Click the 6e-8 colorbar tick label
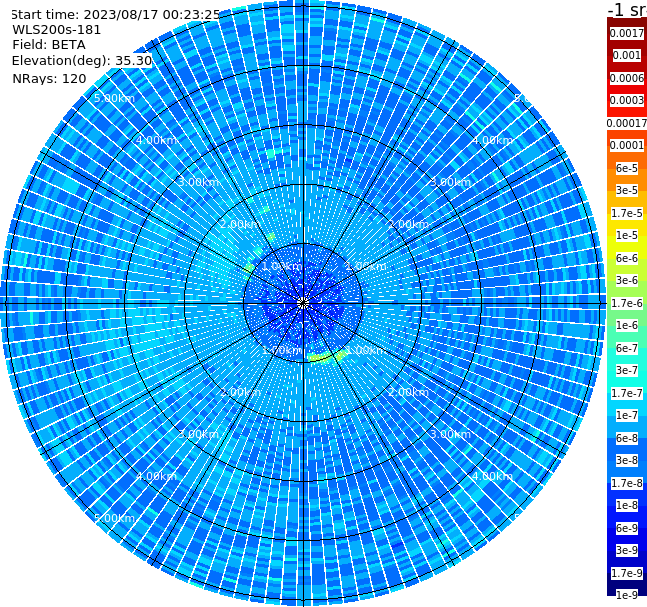647x607 pixels. (627, 438)
